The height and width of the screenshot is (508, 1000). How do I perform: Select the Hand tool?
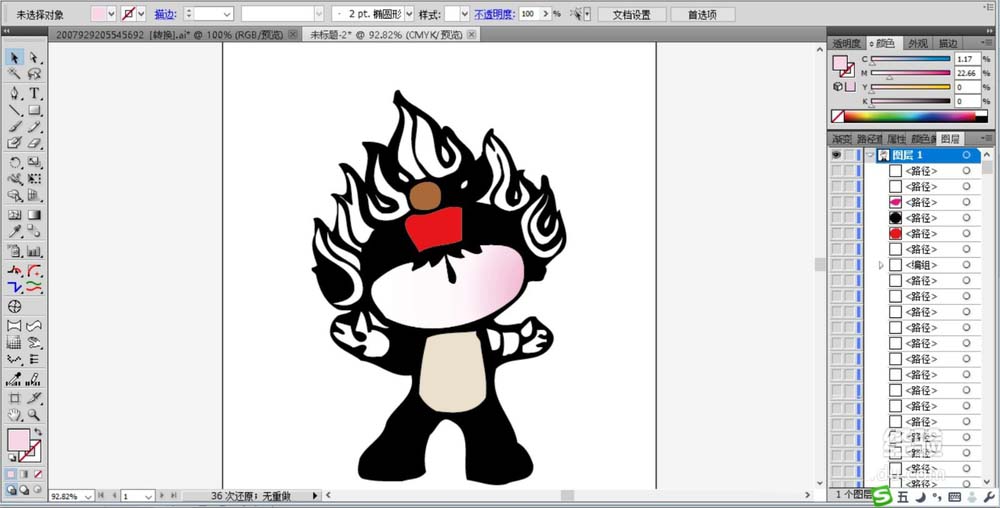pos(15,415)
